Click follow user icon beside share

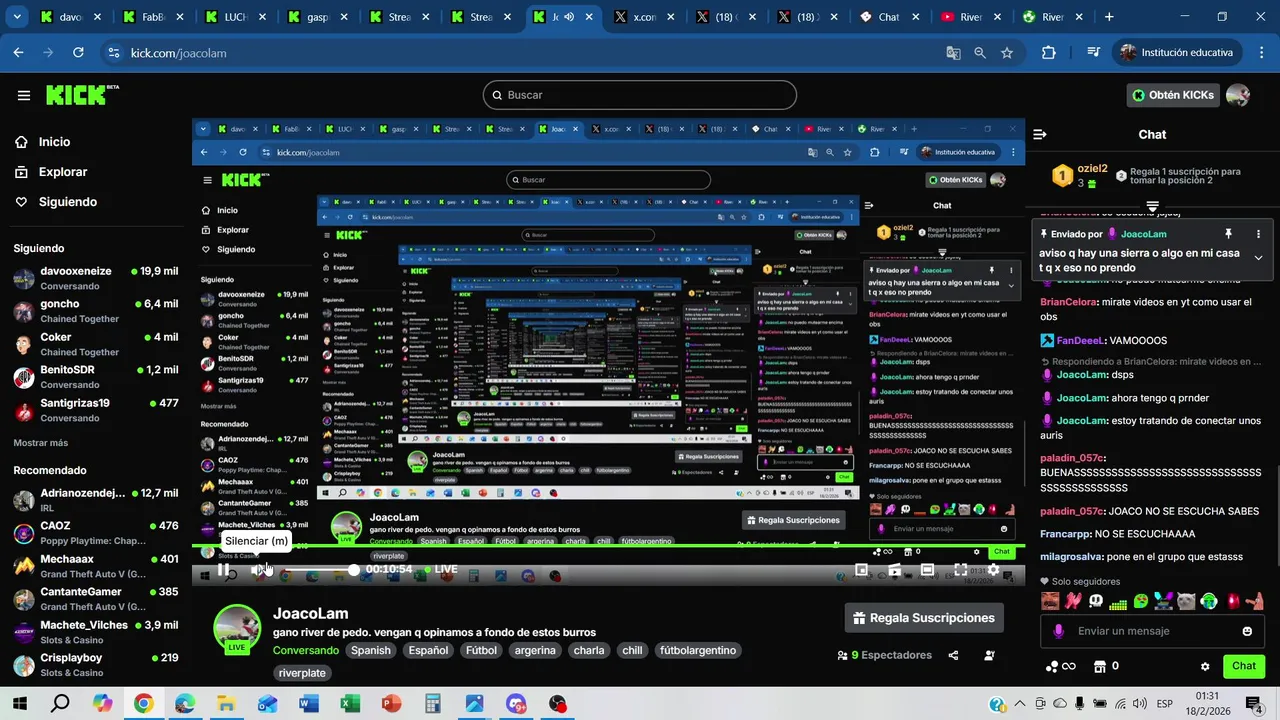[x=989, y=656]
